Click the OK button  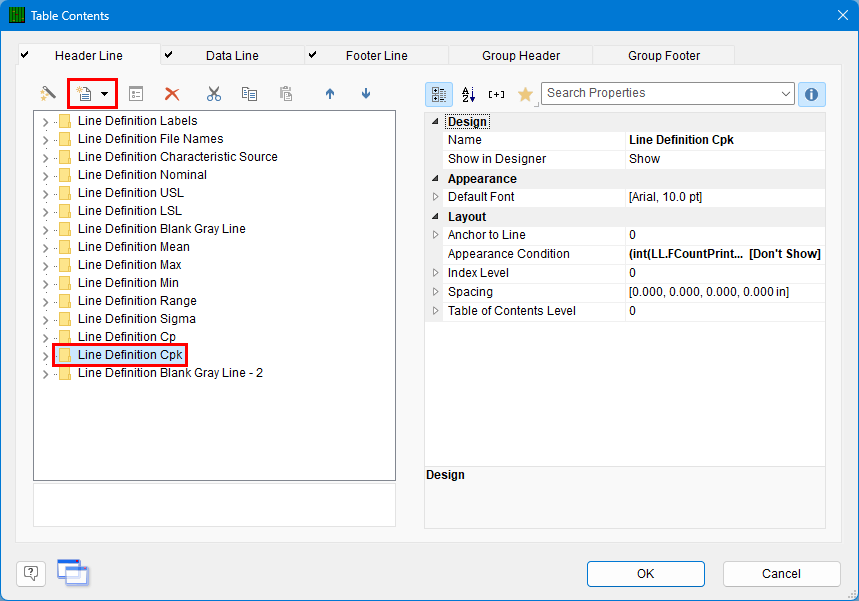(x=645, y=574)
